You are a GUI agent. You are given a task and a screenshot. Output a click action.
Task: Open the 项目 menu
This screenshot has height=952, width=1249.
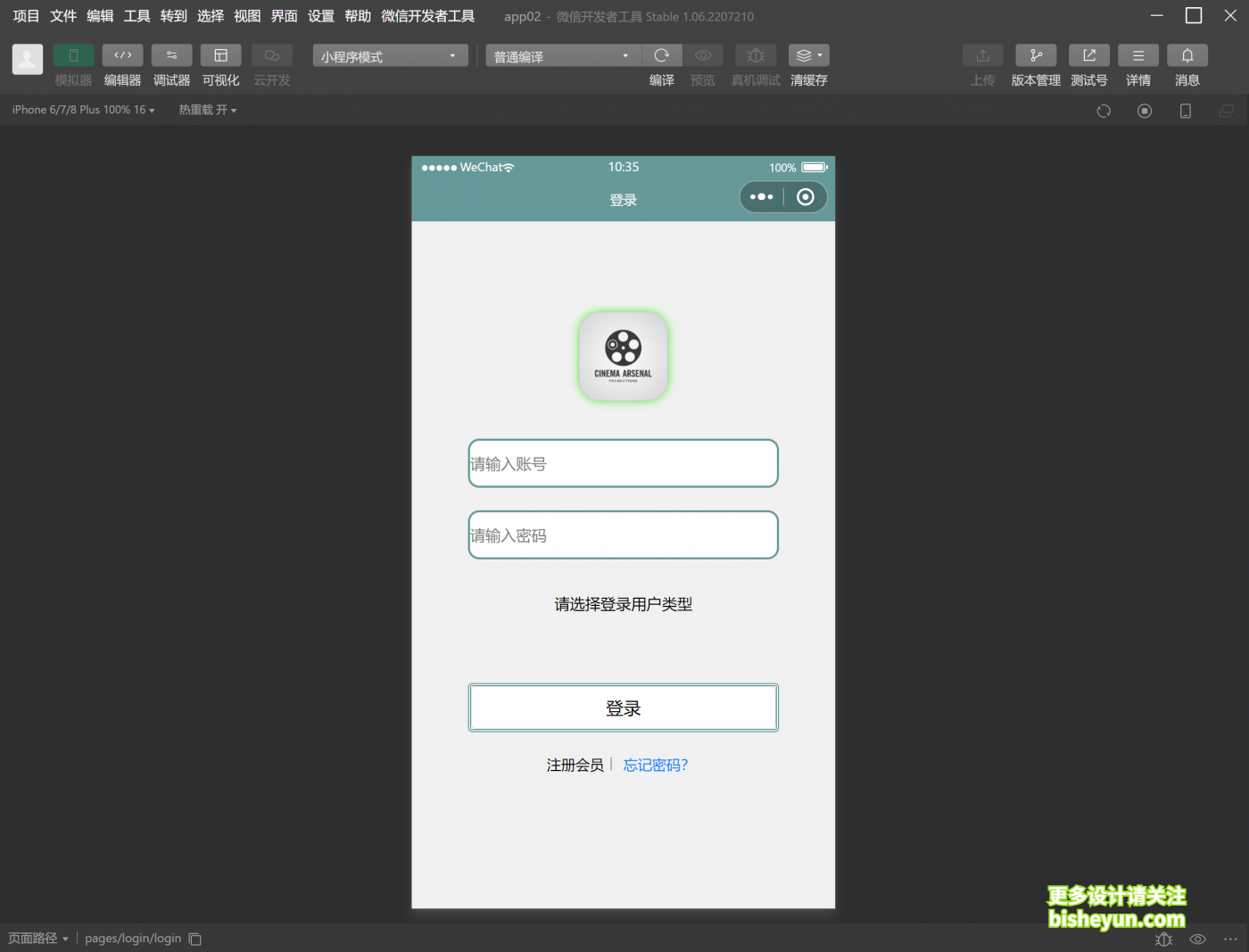pyautogui.click(x=27, y=16)
